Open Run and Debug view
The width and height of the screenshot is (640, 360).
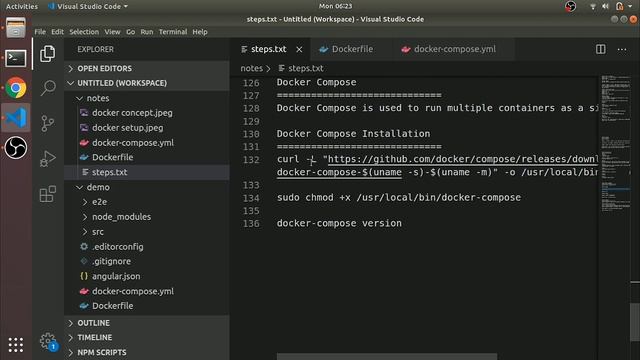[x=48, y=159]
